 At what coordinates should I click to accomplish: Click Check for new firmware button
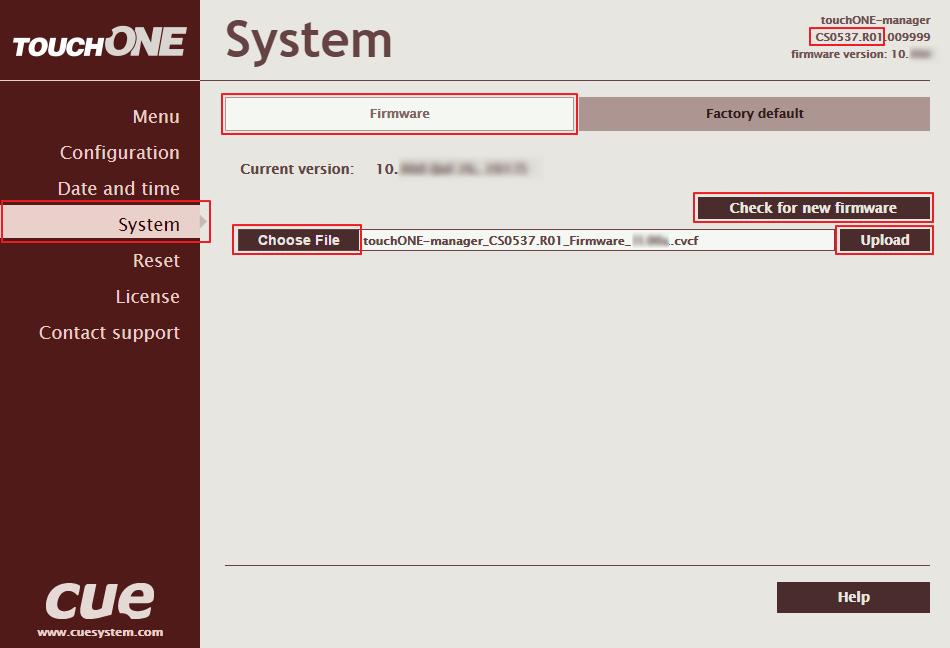point(812,208)
